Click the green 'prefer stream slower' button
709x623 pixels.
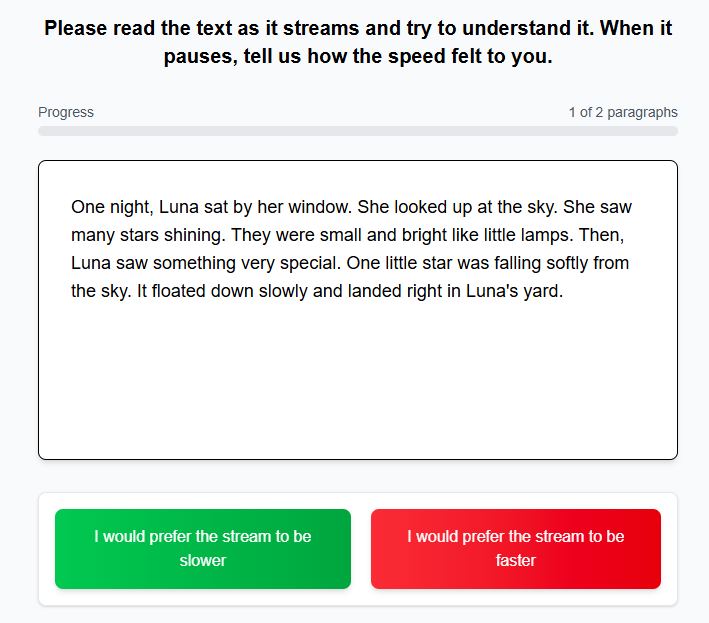[x=203, y=549]
